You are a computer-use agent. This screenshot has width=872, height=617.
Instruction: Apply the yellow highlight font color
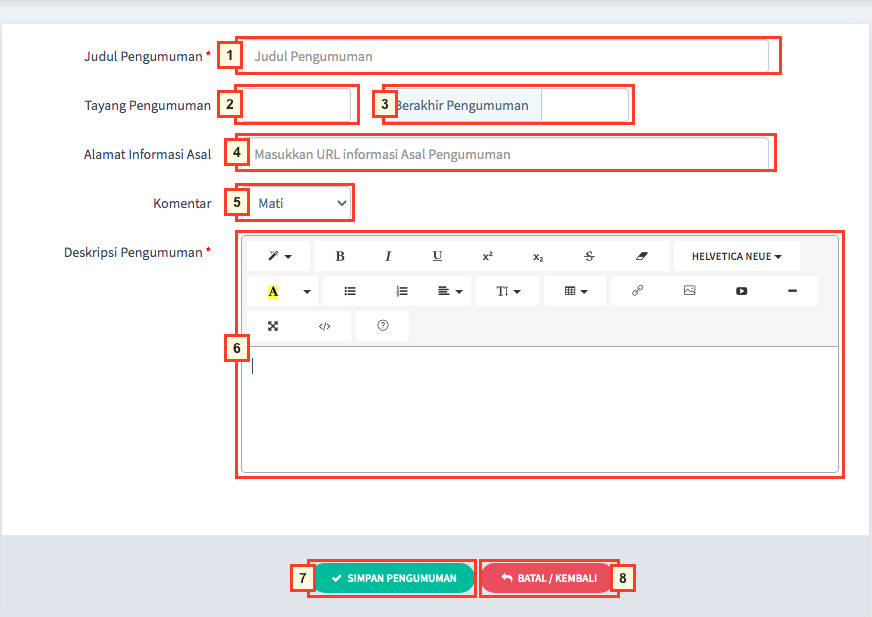tap(273, 291)
